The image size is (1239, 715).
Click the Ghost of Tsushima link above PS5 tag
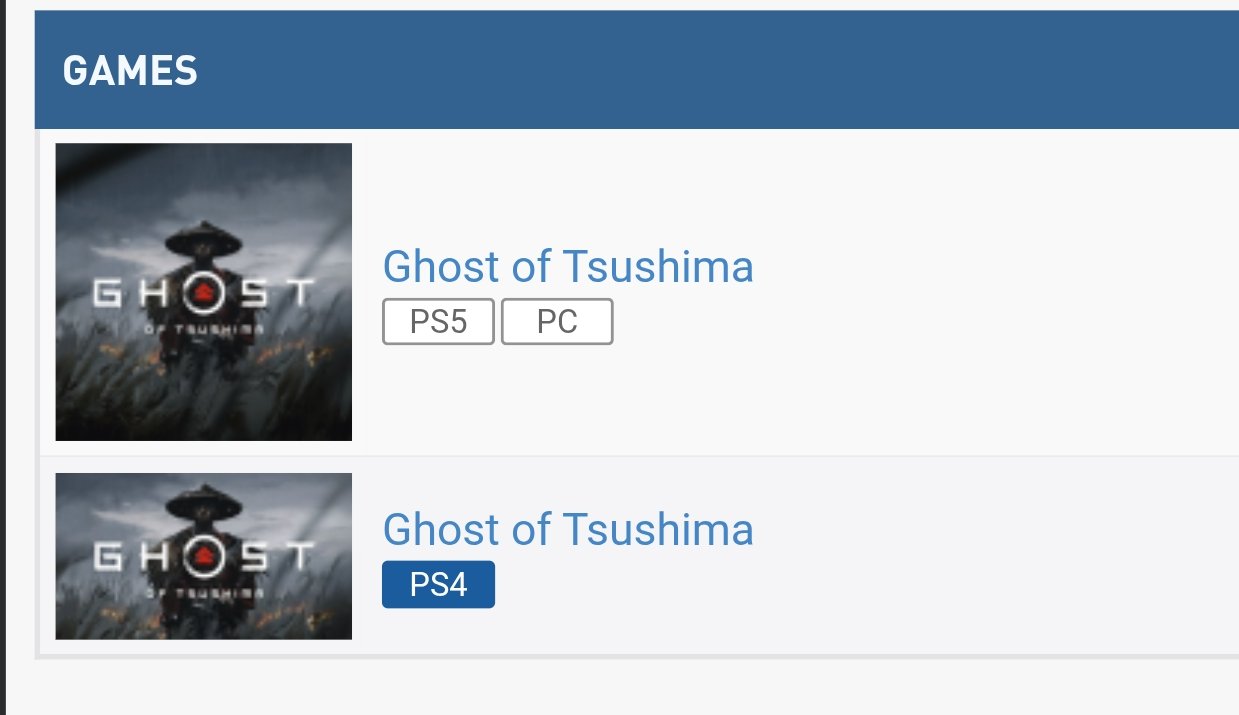click(568, 266)
